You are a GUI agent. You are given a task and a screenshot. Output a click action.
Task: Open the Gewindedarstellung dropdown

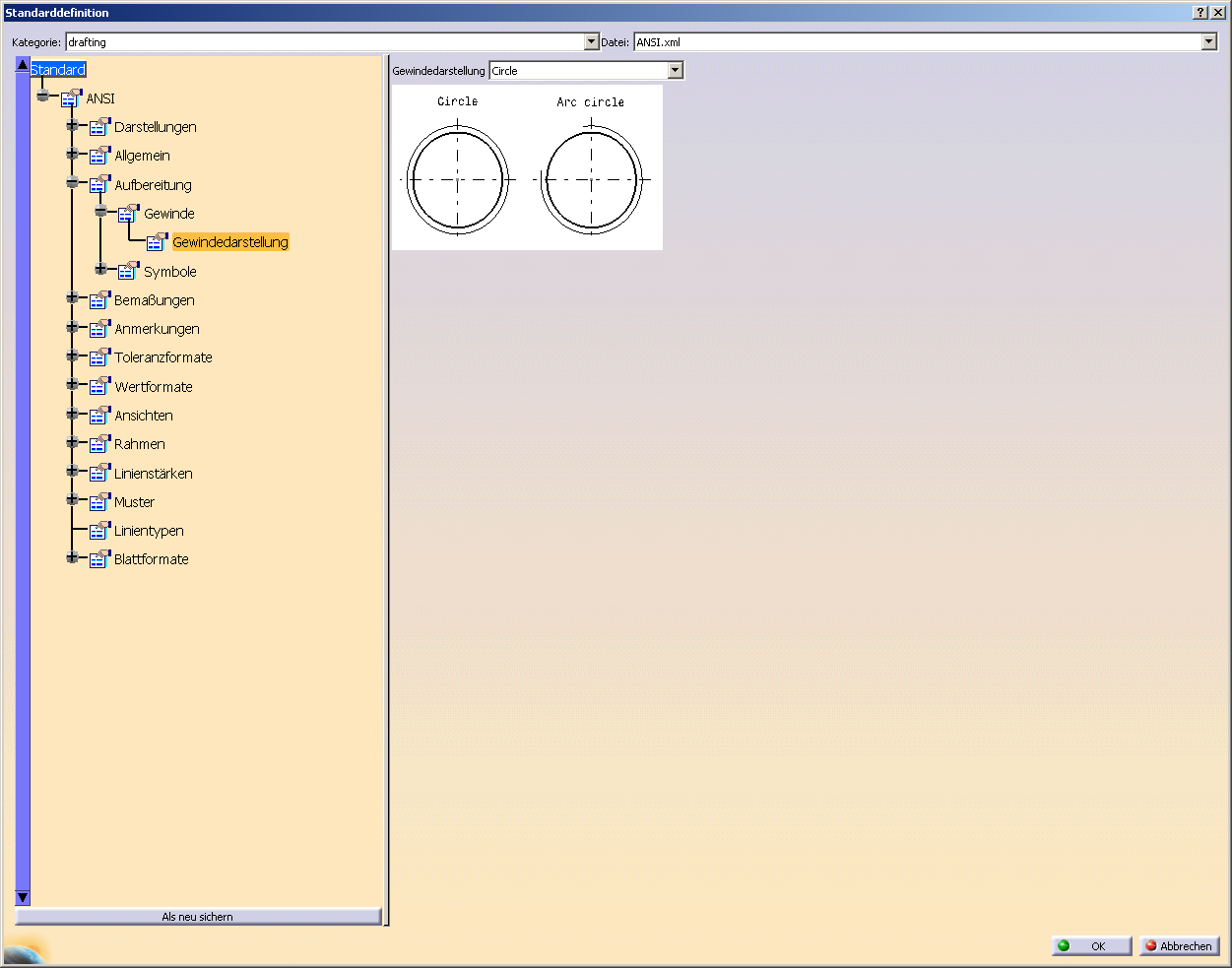[675, 71]
